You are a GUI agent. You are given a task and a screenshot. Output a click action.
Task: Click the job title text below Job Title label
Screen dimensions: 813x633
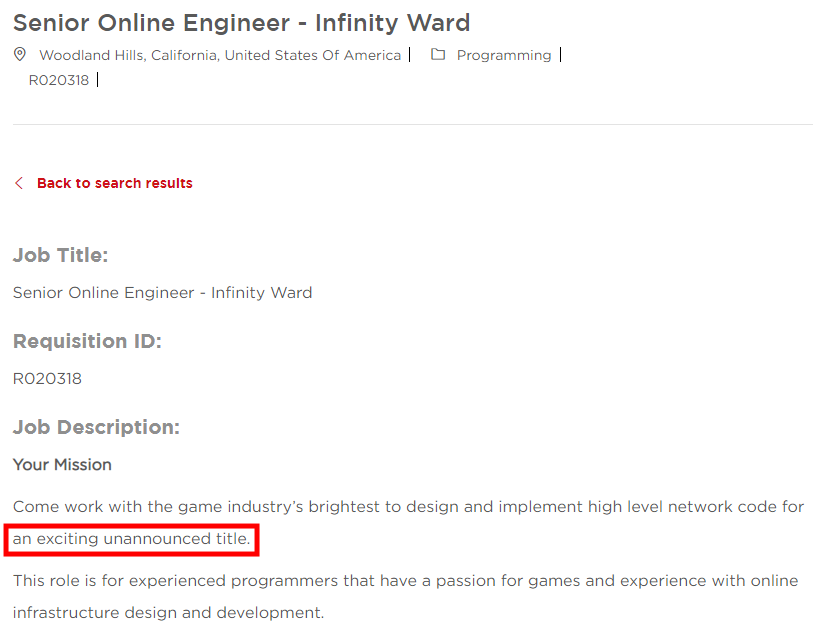pyautogui.click(x=162, y=292)
